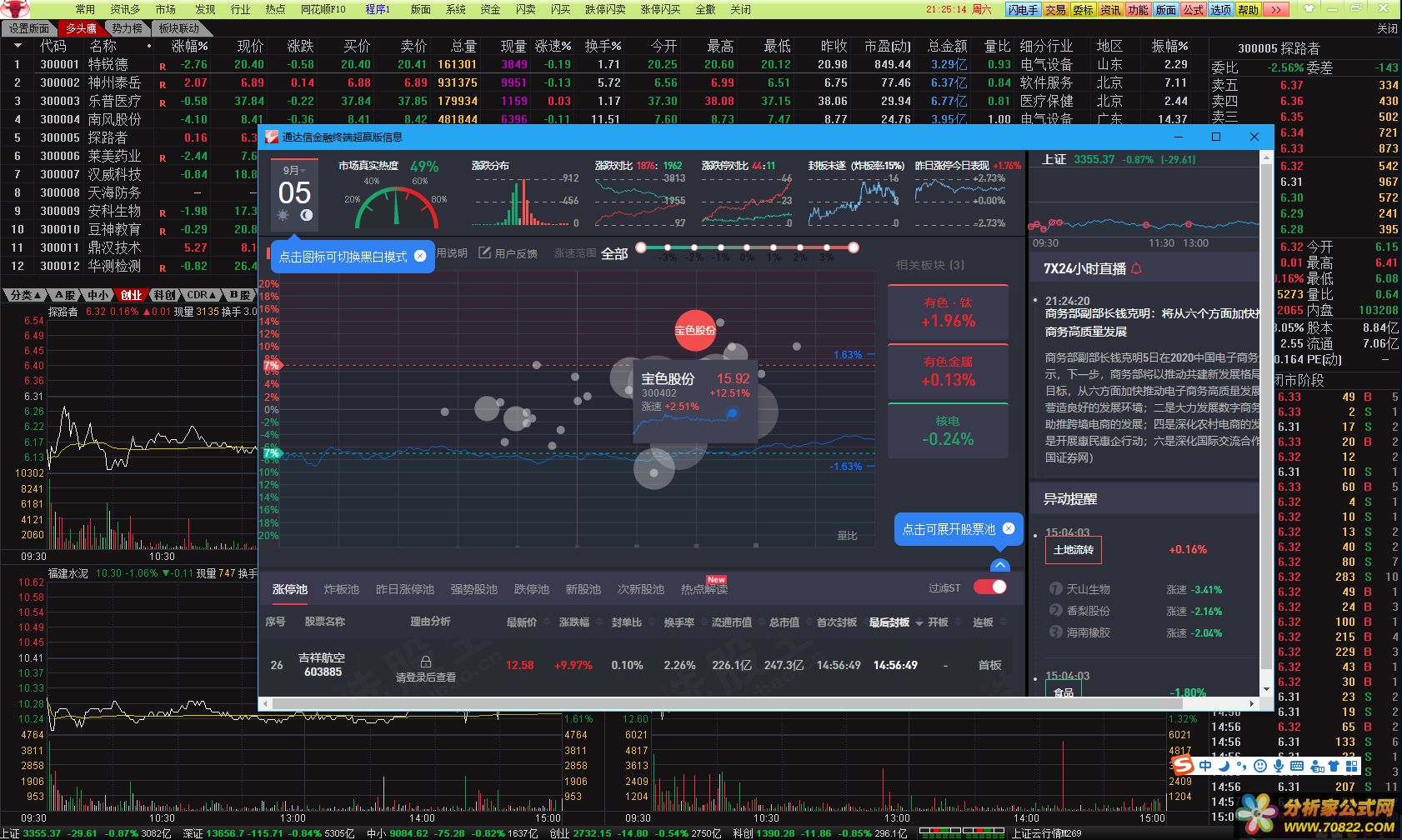Sort by the 换手率 column header
The image size is (1402, 840).
coord(679,622)
